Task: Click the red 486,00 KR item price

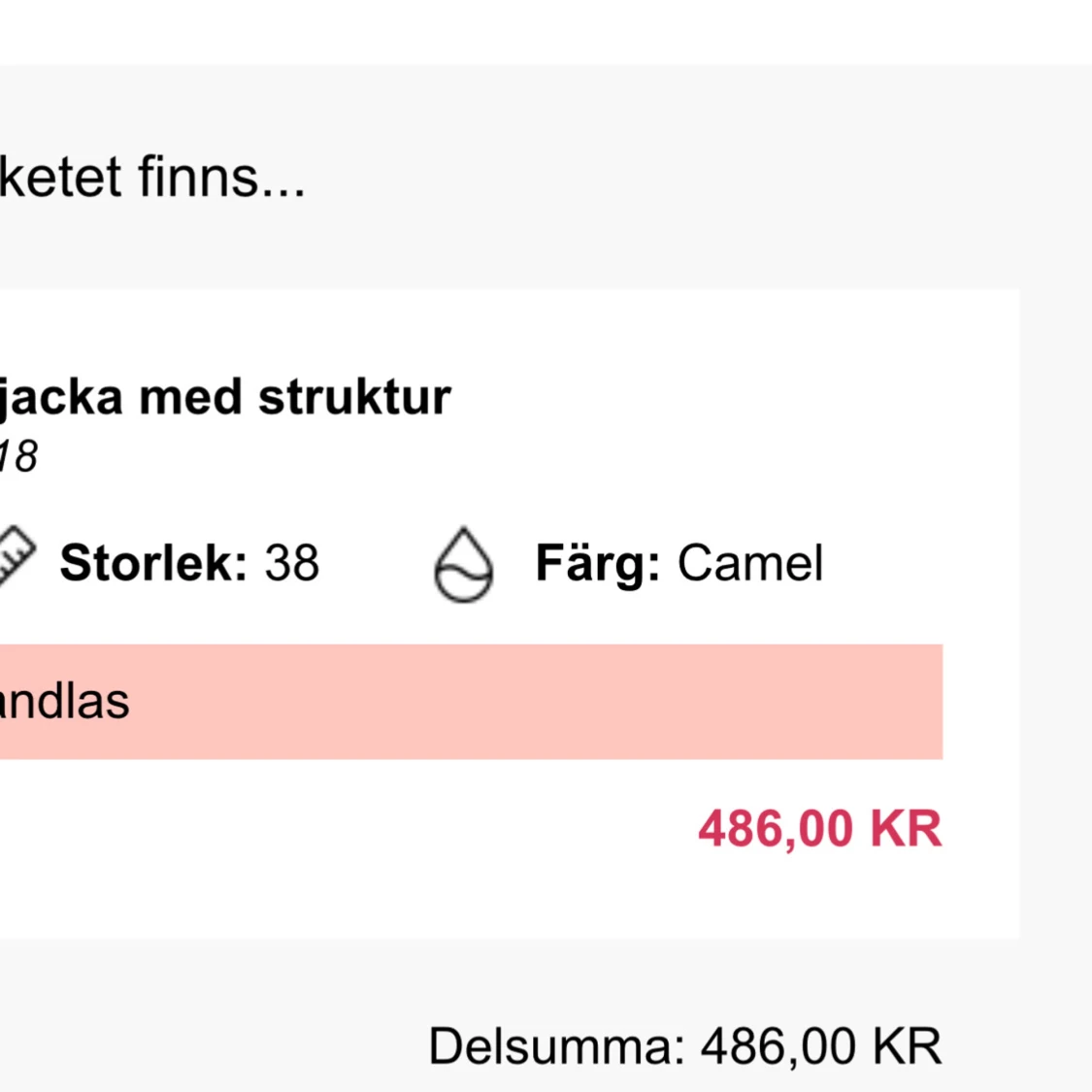Action: coord(820,829)
